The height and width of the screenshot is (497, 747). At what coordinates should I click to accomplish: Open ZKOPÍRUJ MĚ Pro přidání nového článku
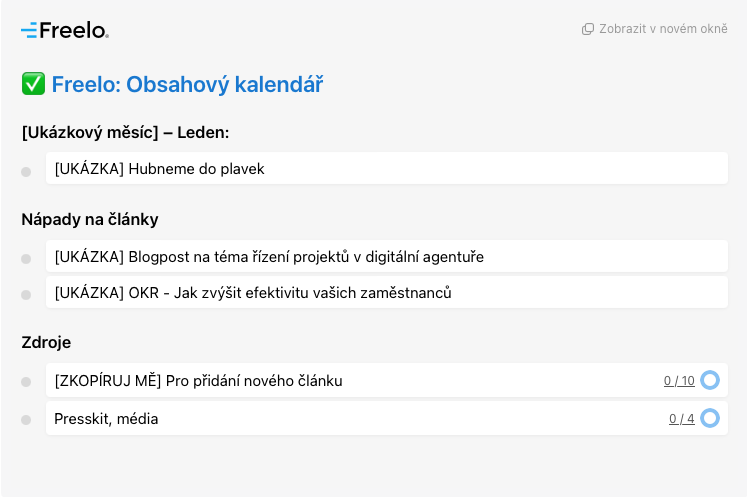click(x=199, y=381)
